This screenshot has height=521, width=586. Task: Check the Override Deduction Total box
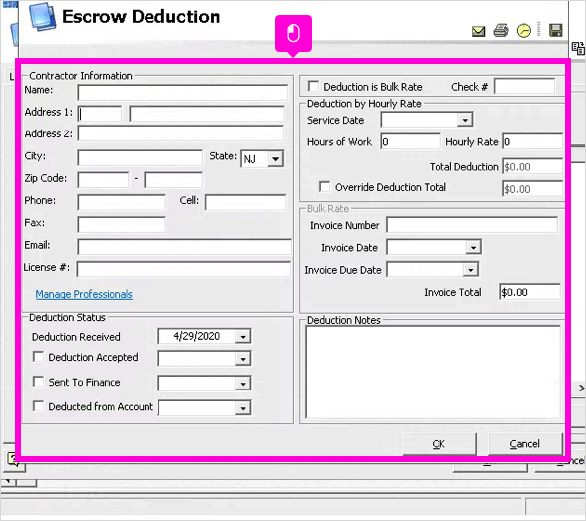(x=324, y=186)
